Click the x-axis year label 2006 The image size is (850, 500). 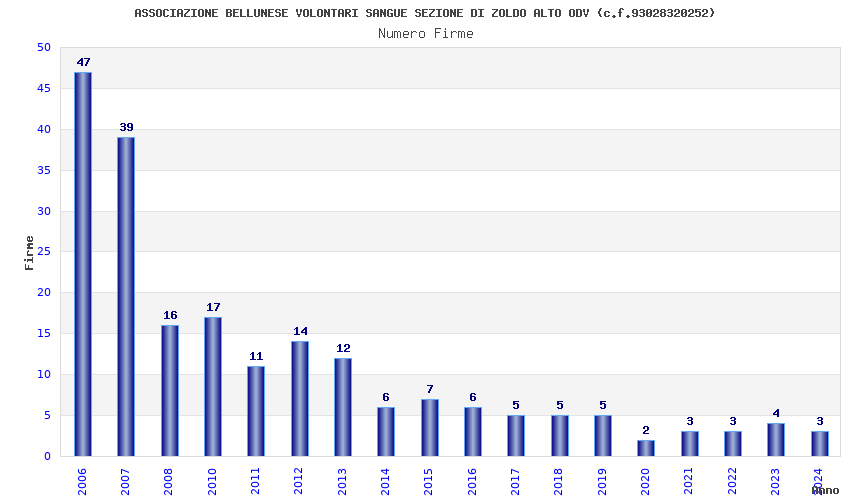82,482
